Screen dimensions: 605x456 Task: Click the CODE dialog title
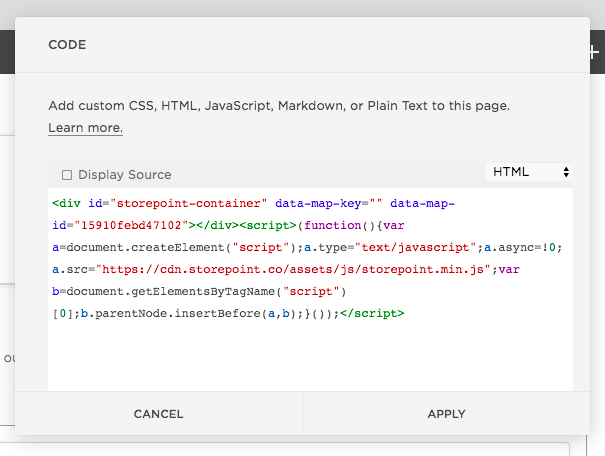[67, 45]
